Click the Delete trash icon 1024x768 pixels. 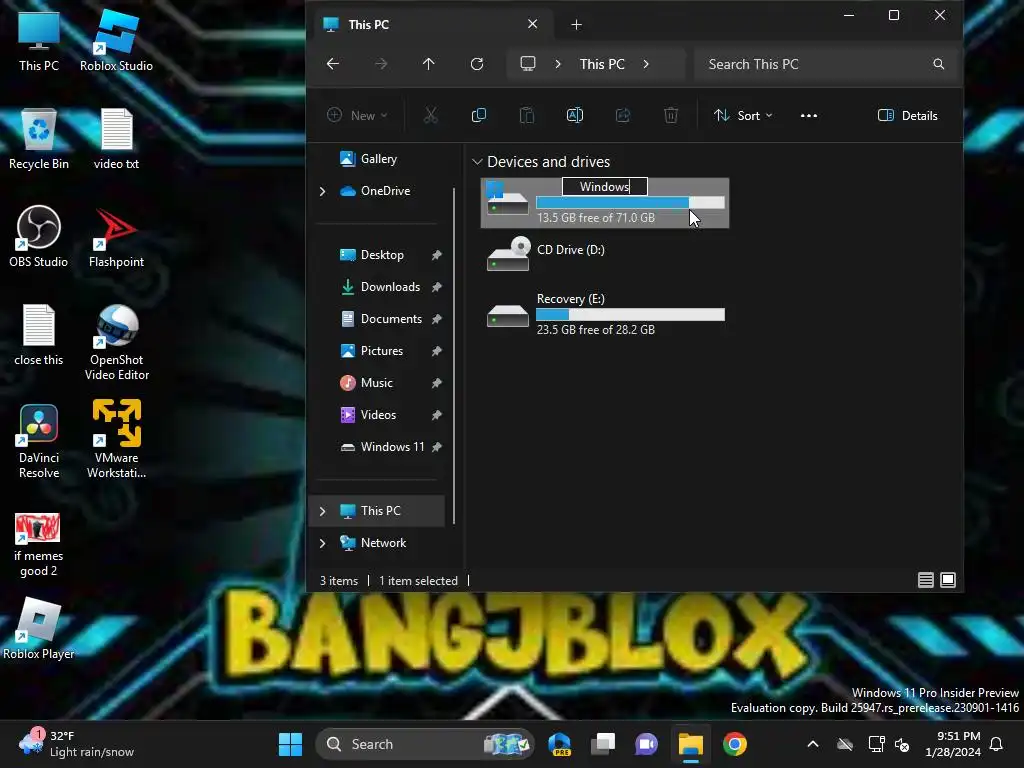pos(671,116)
